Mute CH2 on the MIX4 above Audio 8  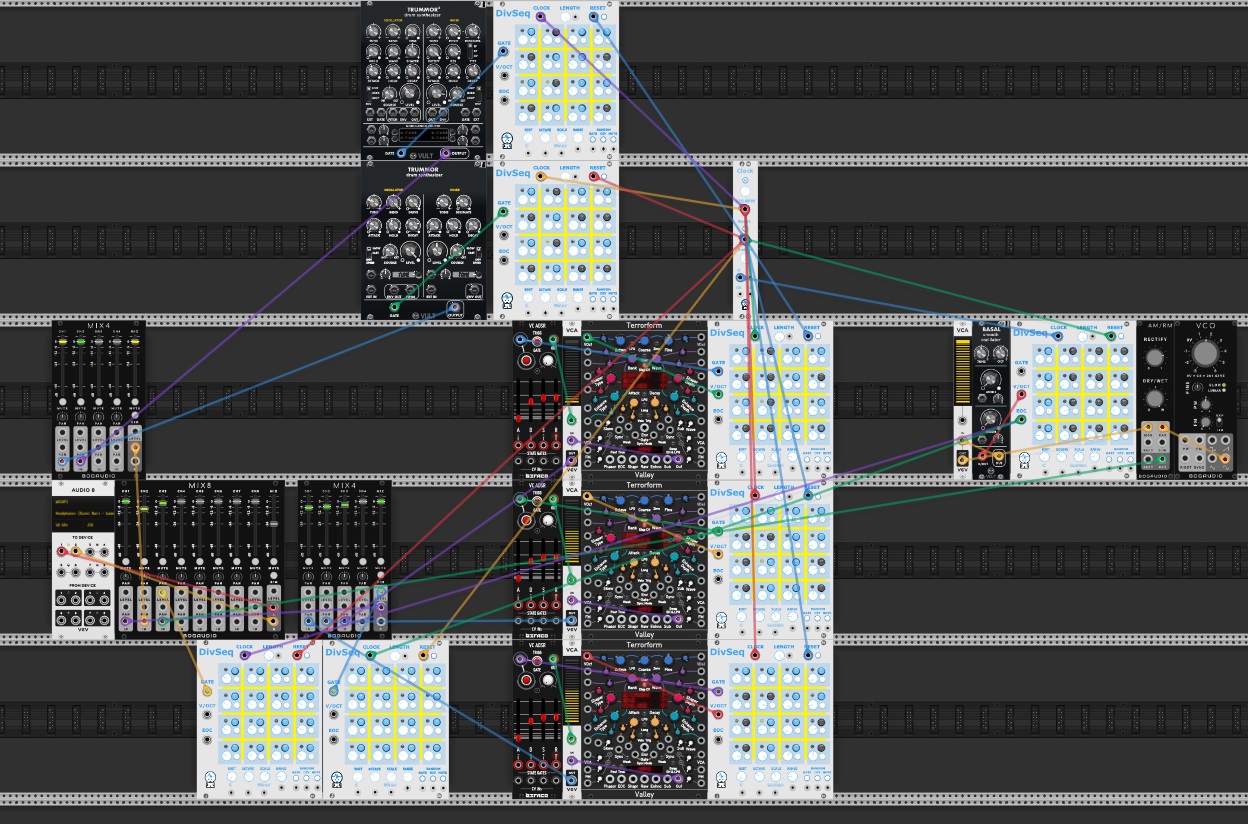[81, 402]
